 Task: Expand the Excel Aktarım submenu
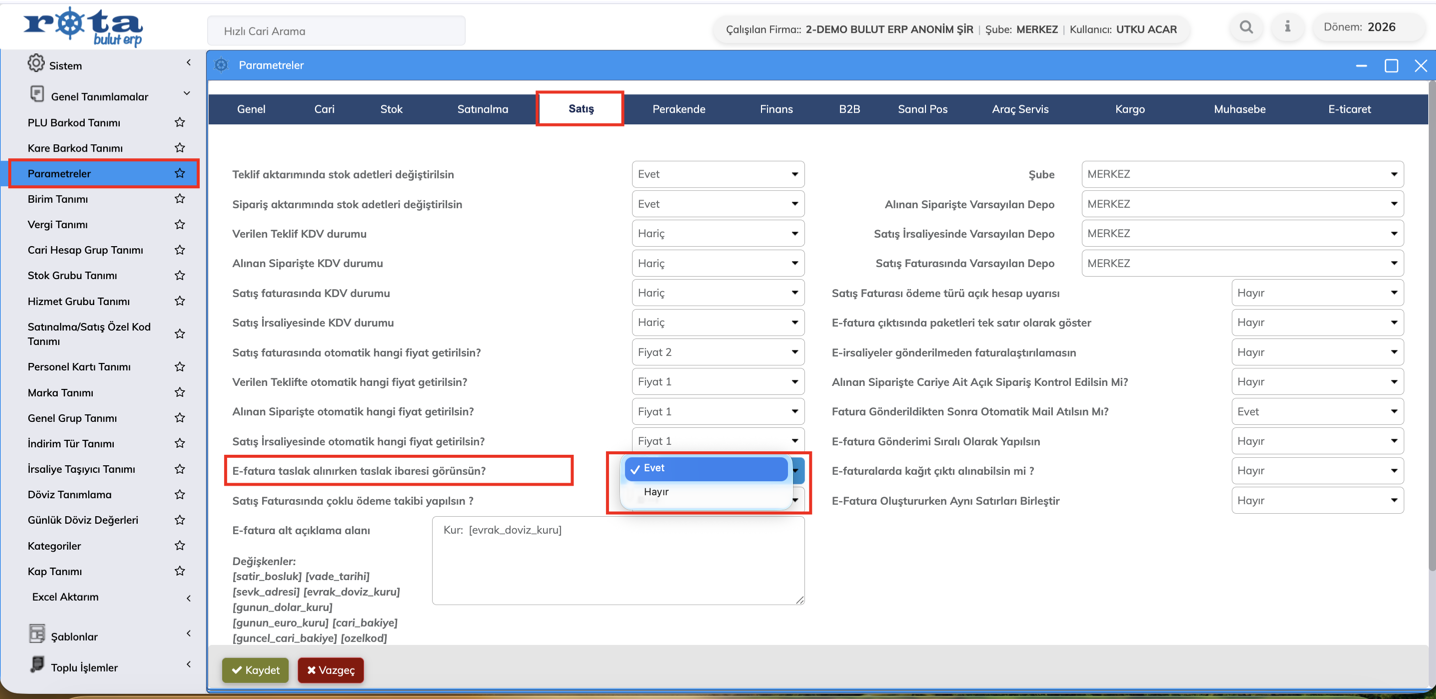point(188,598)
